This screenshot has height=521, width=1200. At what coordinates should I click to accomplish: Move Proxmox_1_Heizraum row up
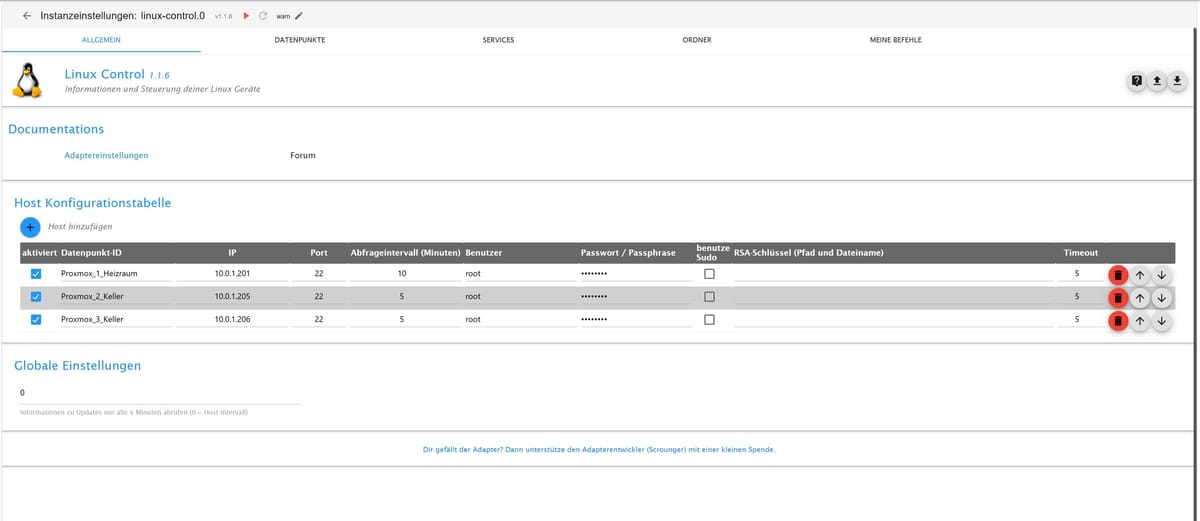pyautogui.click(x=1140, y=274)
